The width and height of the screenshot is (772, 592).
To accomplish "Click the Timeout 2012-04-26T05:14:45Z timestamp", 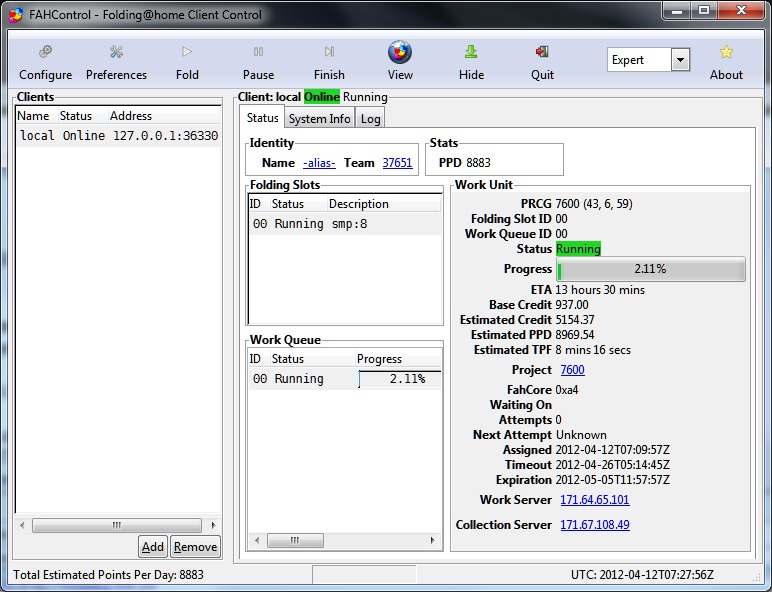I will click(x=612, y=465).
